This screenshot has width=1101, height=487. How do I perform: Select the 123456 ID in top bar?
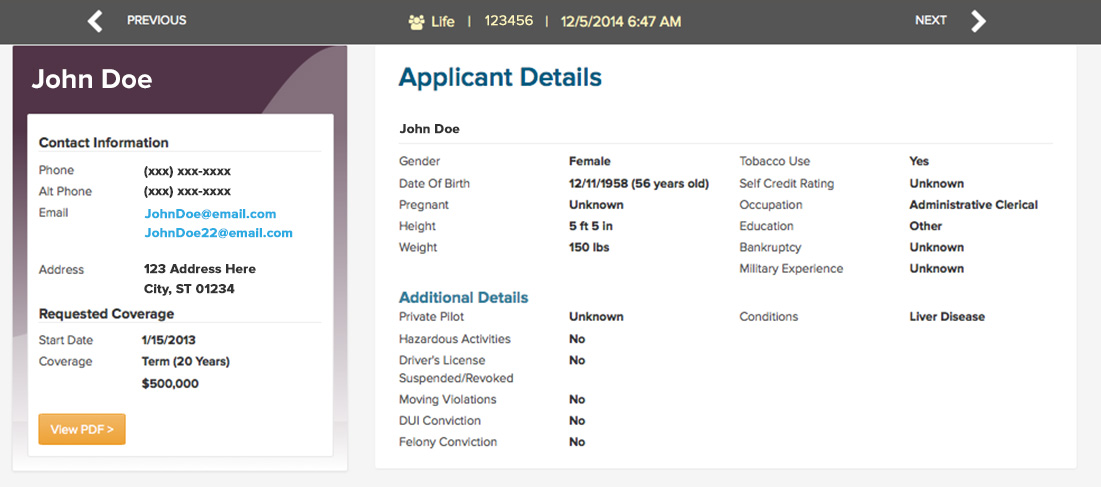508,21
